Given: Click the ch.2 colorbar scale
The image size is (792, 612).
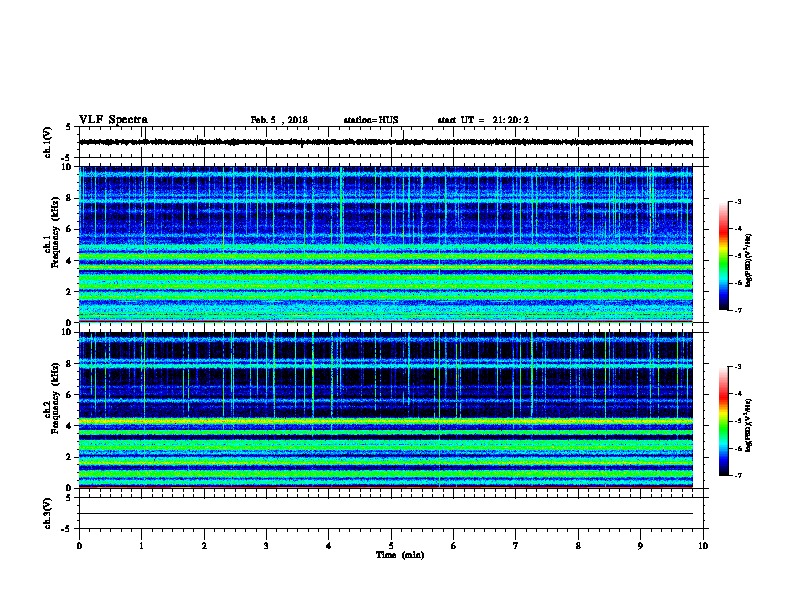Looking at the screenshot, I should [x=723, y=421].
